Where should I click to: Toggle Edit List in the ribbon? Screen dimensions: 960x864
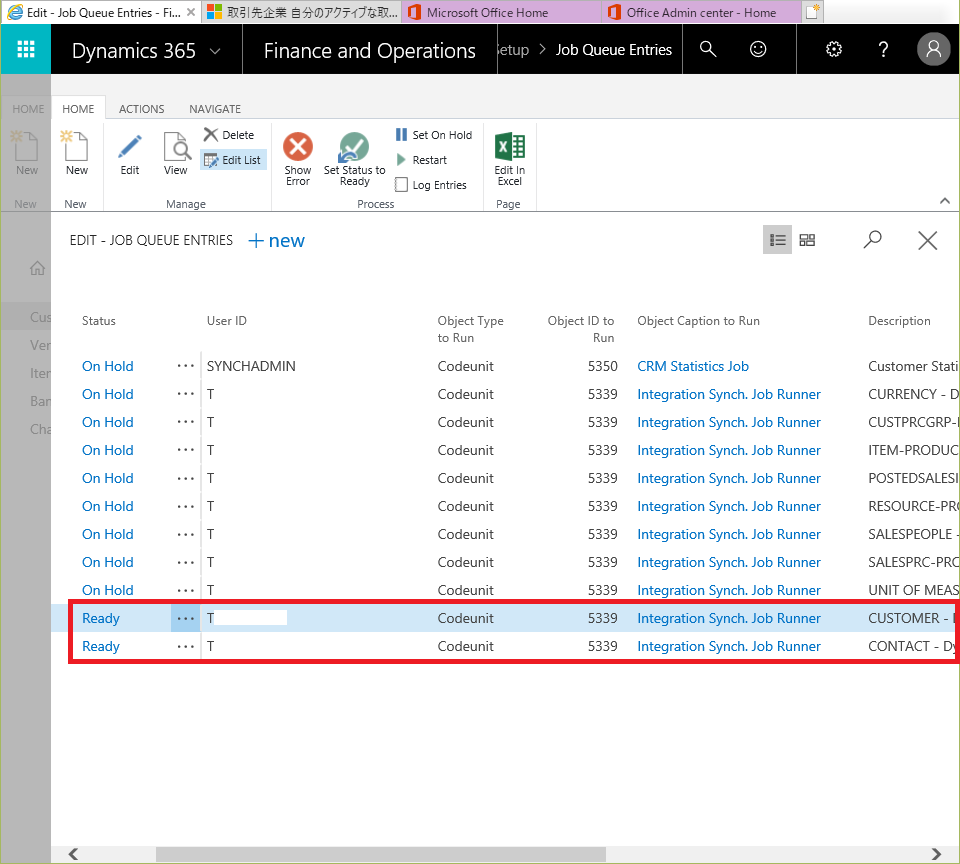(233, 160)
